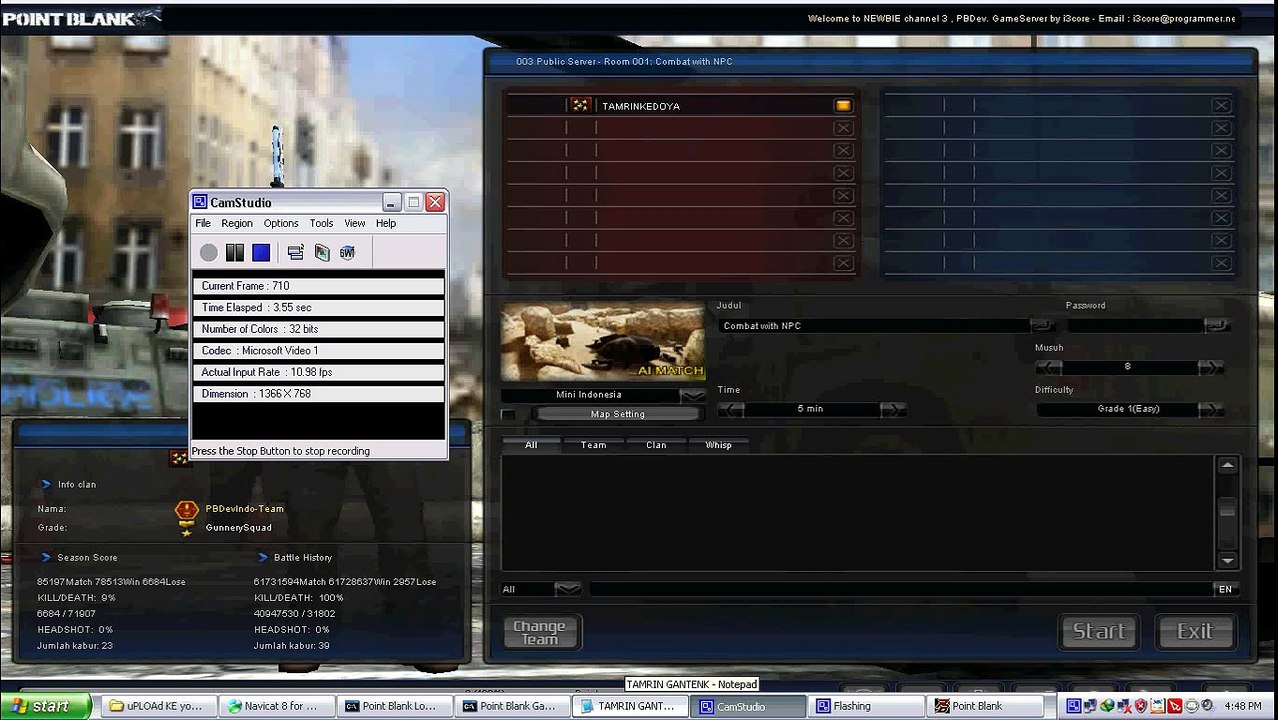The image size is (1278, 720).
Task: Click the TAMRINKEDOYA player name
Action: [641, 106]
